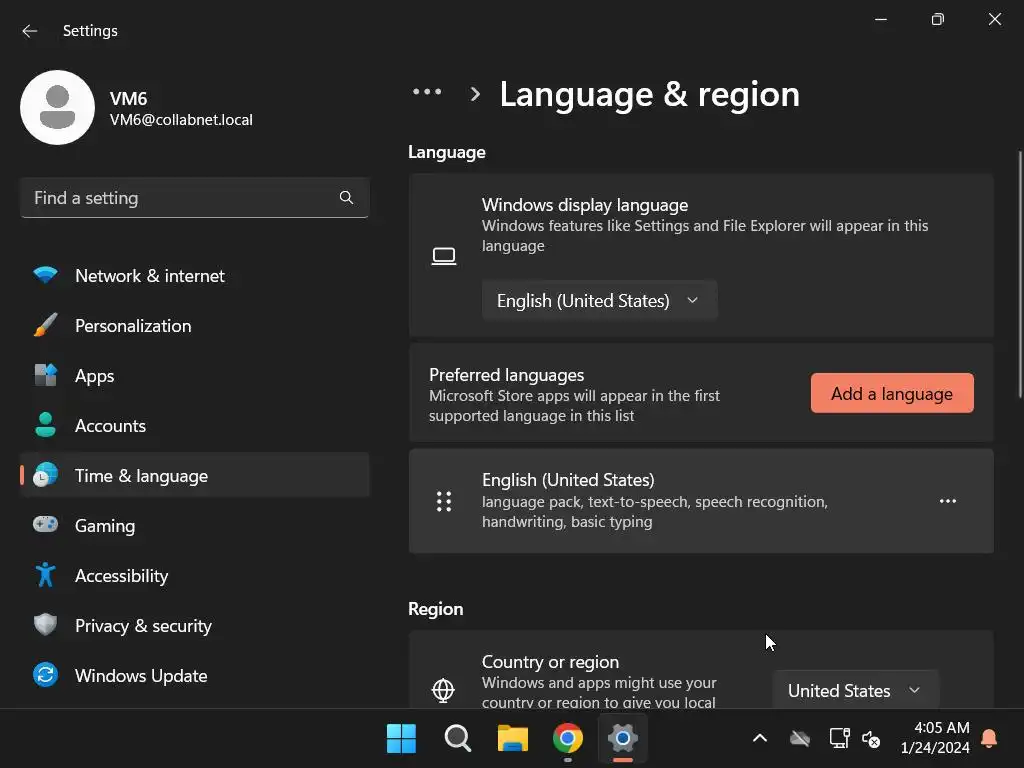Click the Network & internet wifi icon
Viewport: 1024px width, 768px height.
pos(45,275)
